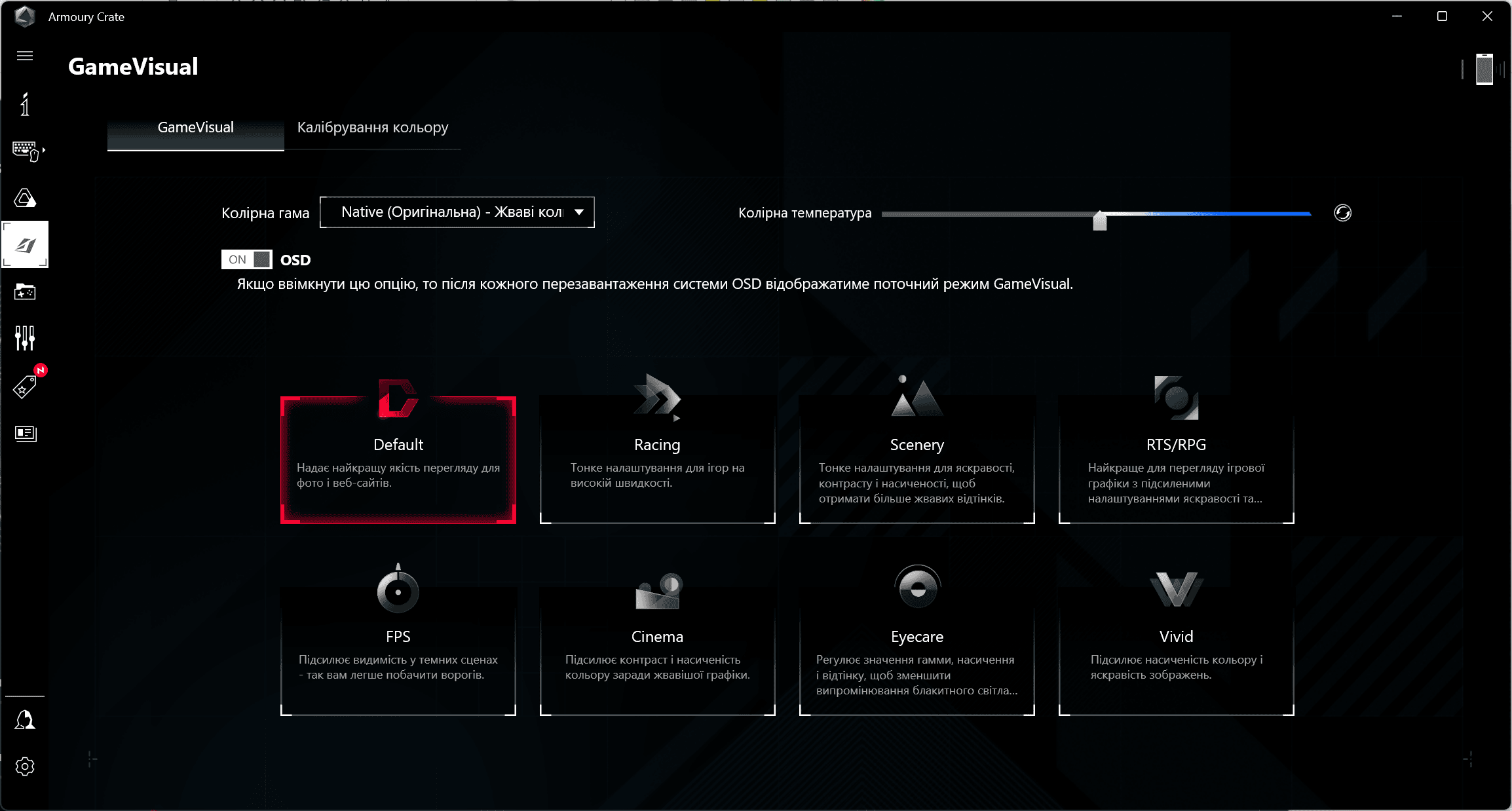
Task: Select the Racing mode title
Action: (x=657, y=445)
